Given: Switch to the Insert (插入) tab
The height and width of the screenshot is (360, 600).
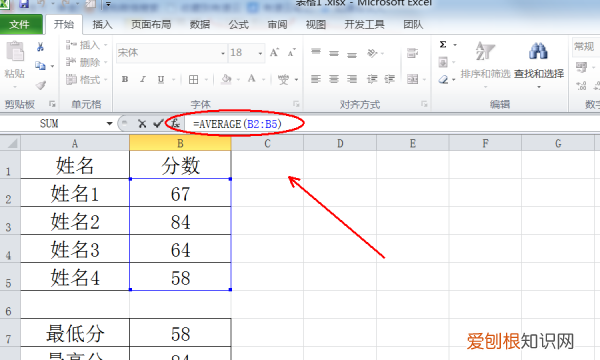Looking at the screenshot, I should [x=103, y=24].
